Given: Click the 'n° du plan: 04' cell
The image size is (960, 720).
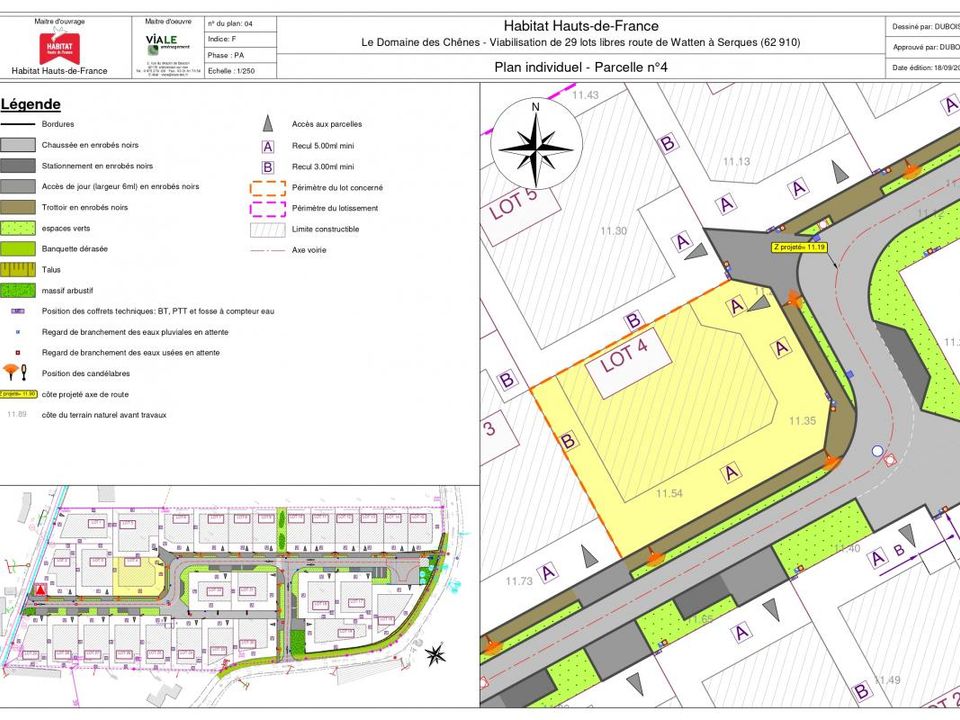Looking at the screenshot, I should [x=241, y=24].
